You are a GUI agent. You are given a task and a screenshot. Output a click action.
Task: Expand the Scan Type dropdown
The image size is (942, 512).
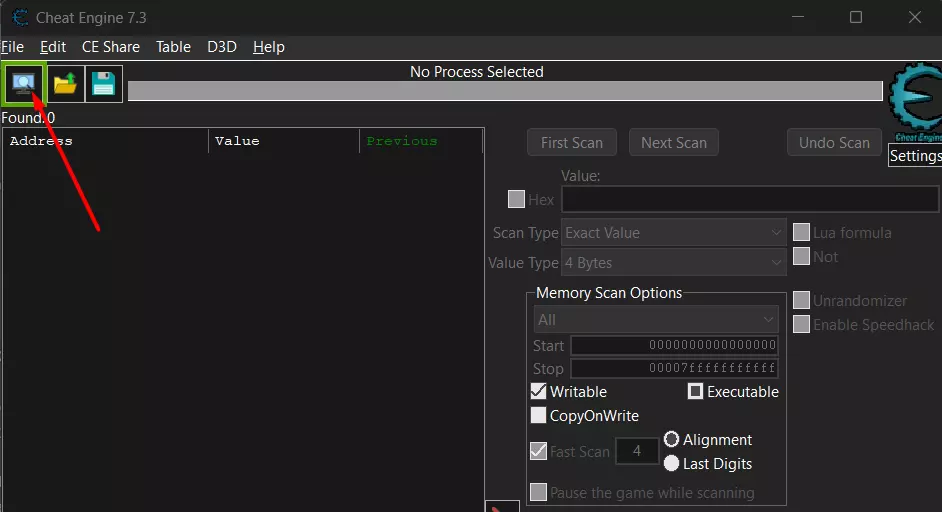673,233
